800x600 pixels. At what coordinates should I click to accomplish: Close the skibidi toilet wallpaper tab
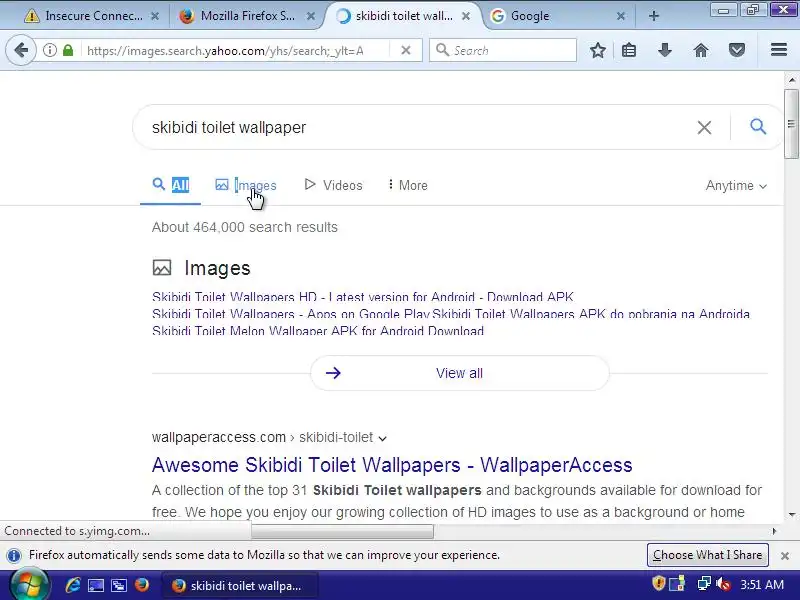tap(466, 16)
